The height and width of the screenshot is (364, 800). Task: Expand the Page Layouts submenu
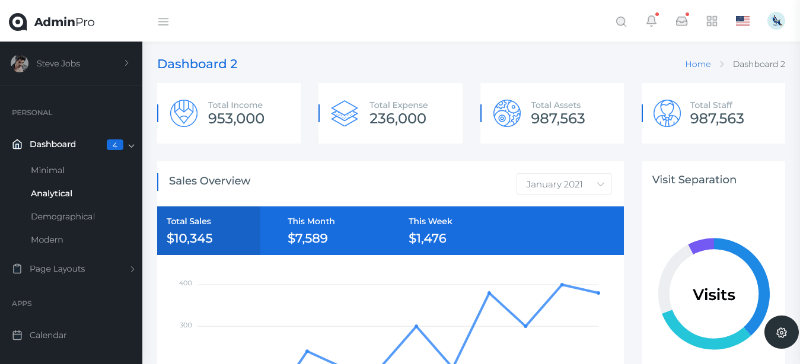tap(132, 269)
